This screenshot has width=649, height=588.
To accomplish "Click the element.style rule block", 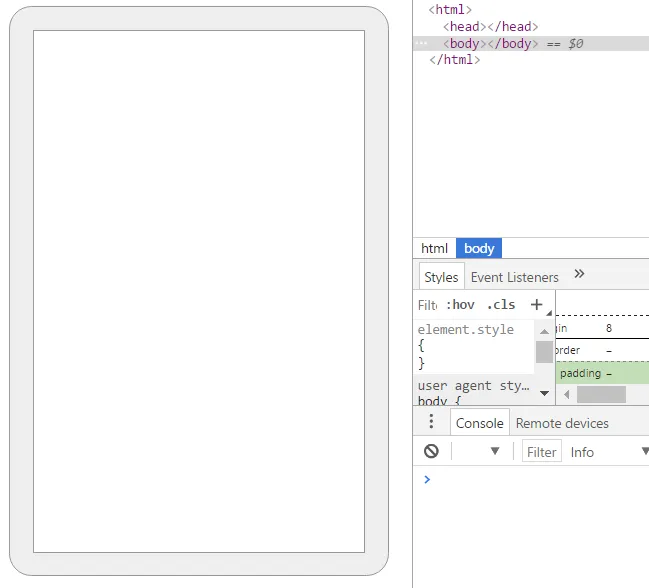I will point(474,346).
